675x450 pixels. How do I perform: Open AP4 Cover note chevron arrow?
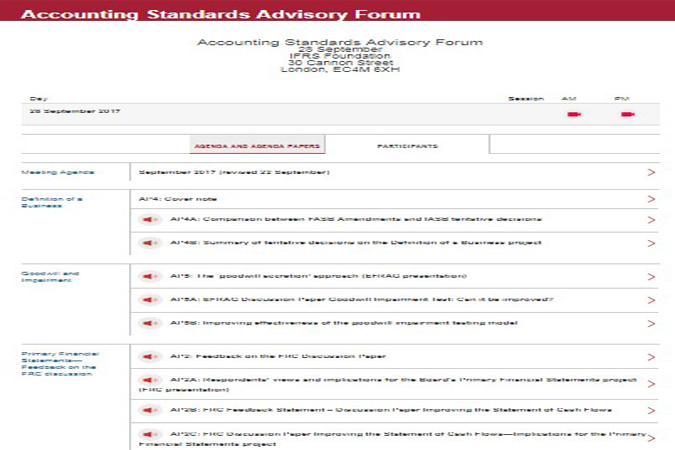pyautogui.click(x=651, y=199)
